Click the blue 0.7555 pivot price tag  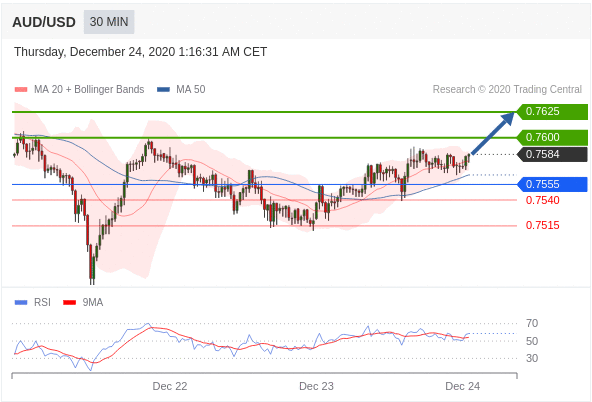coord(553,184)
